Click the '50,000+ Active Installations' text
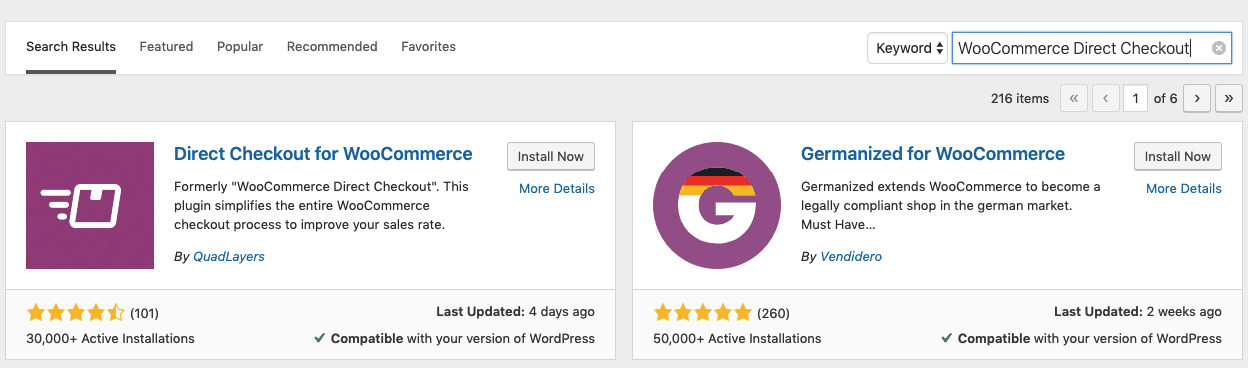Screen dimensions: 1248x368 point(737,338)
